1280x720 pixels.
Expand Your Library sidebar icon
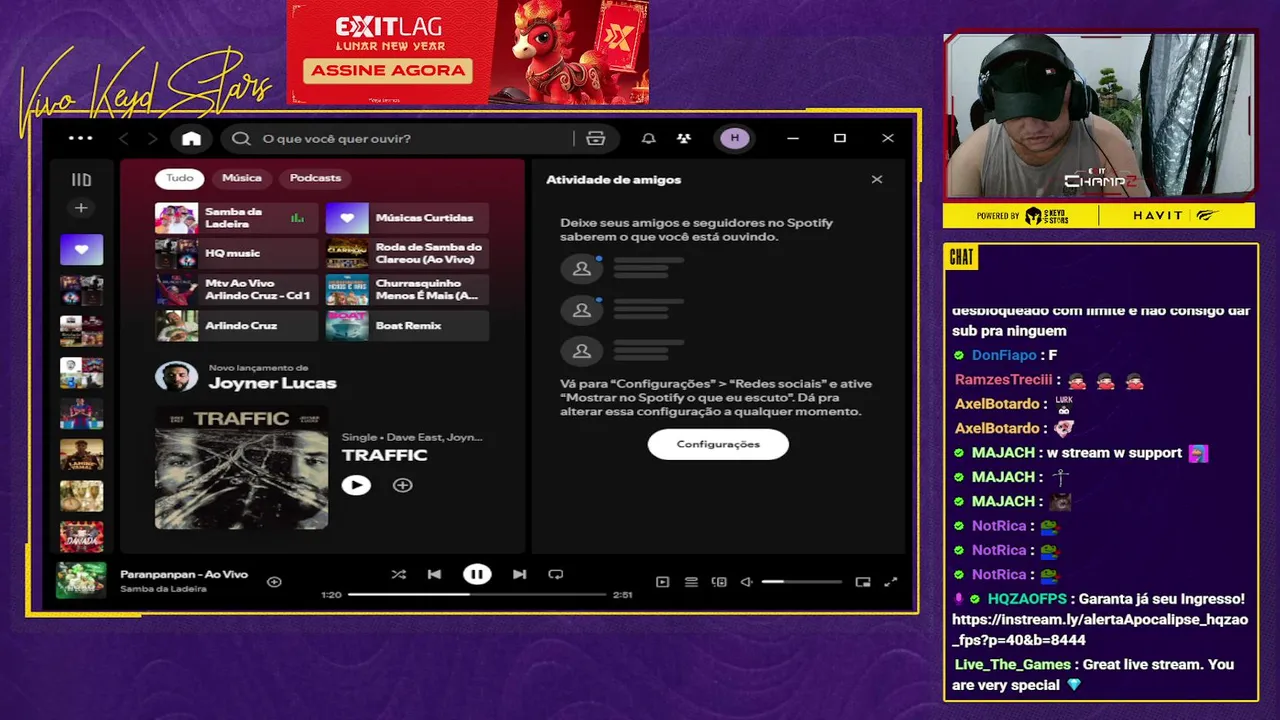[81, 180]
